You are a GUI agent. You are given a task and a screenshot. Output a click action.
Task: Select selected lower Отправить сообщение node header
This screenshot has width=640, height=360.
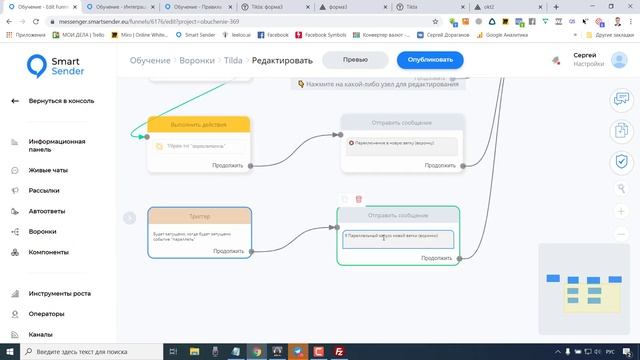point(398,215)
